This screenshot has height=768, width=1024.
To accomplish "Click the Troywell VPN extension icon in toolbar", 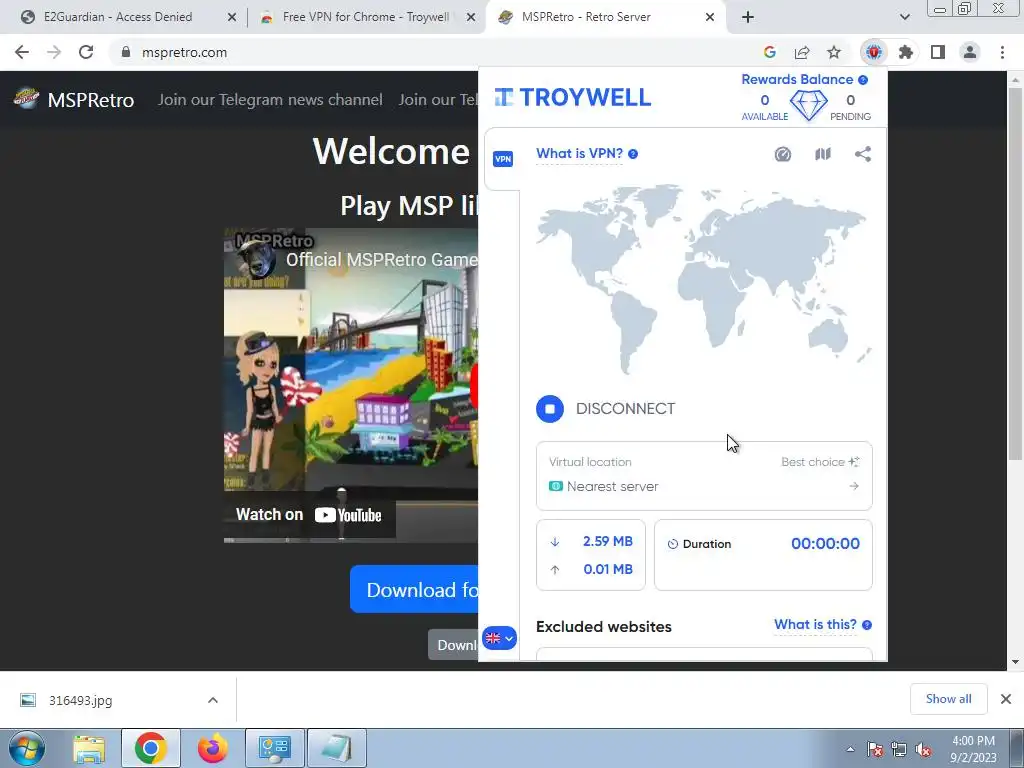I will pos(874,52).
